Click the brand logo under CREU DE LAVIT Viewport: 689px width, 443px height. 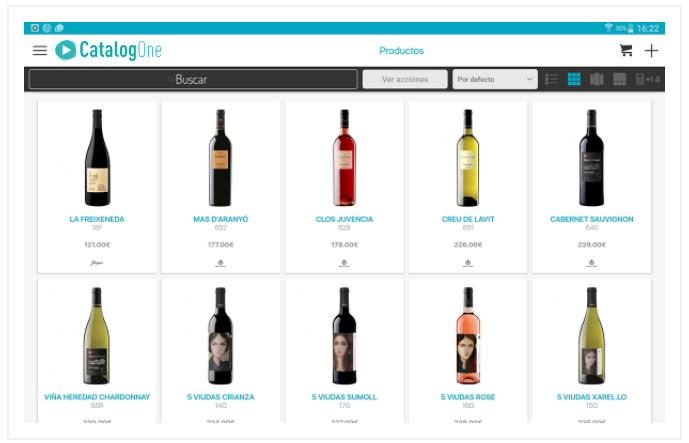(468, 263)
